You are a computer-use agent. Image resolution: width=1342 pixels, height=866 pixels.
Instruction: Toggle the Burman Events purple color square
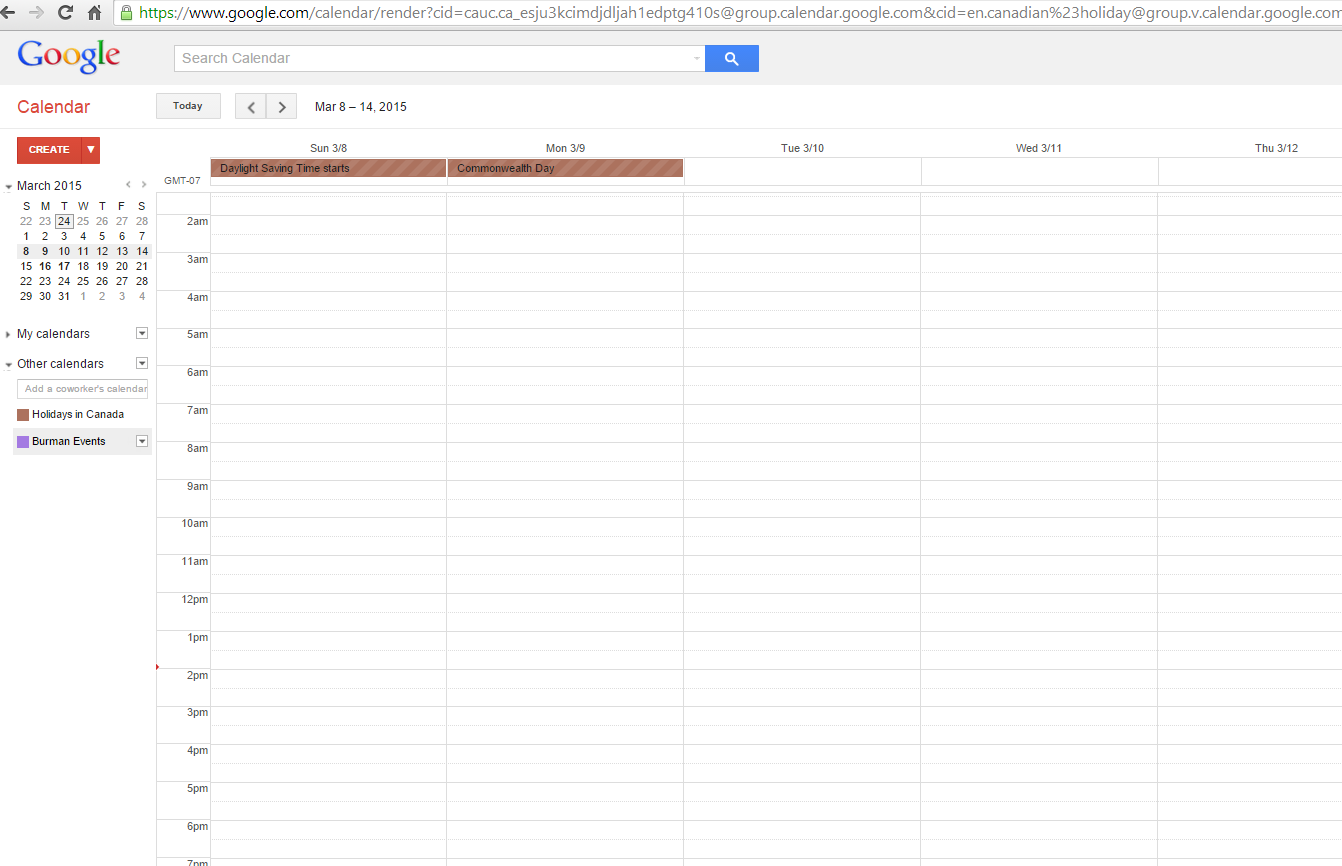pos(23,441)
